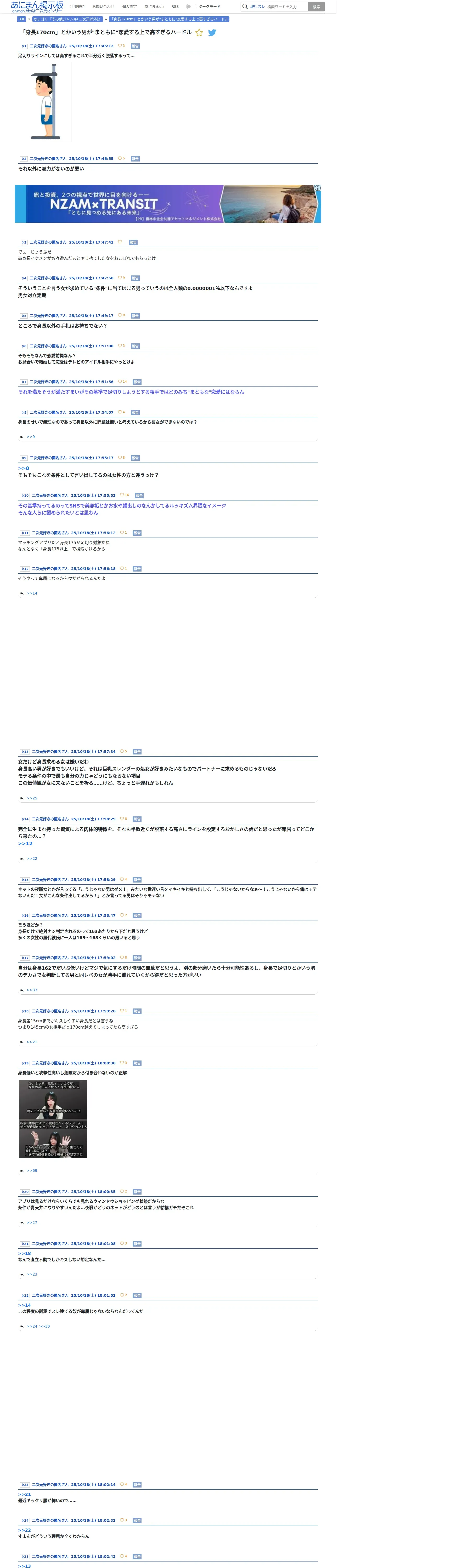
Task: Click the post number 10 badge
Action: point(25,495)
